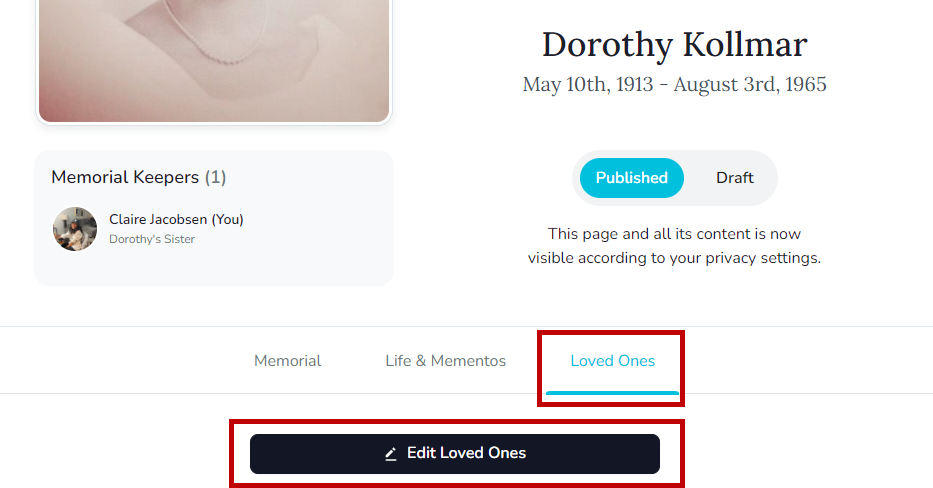This screenshot has height=488, width=933.
Task: Select the Loved Ones tab
Action: tap(612, 361)
